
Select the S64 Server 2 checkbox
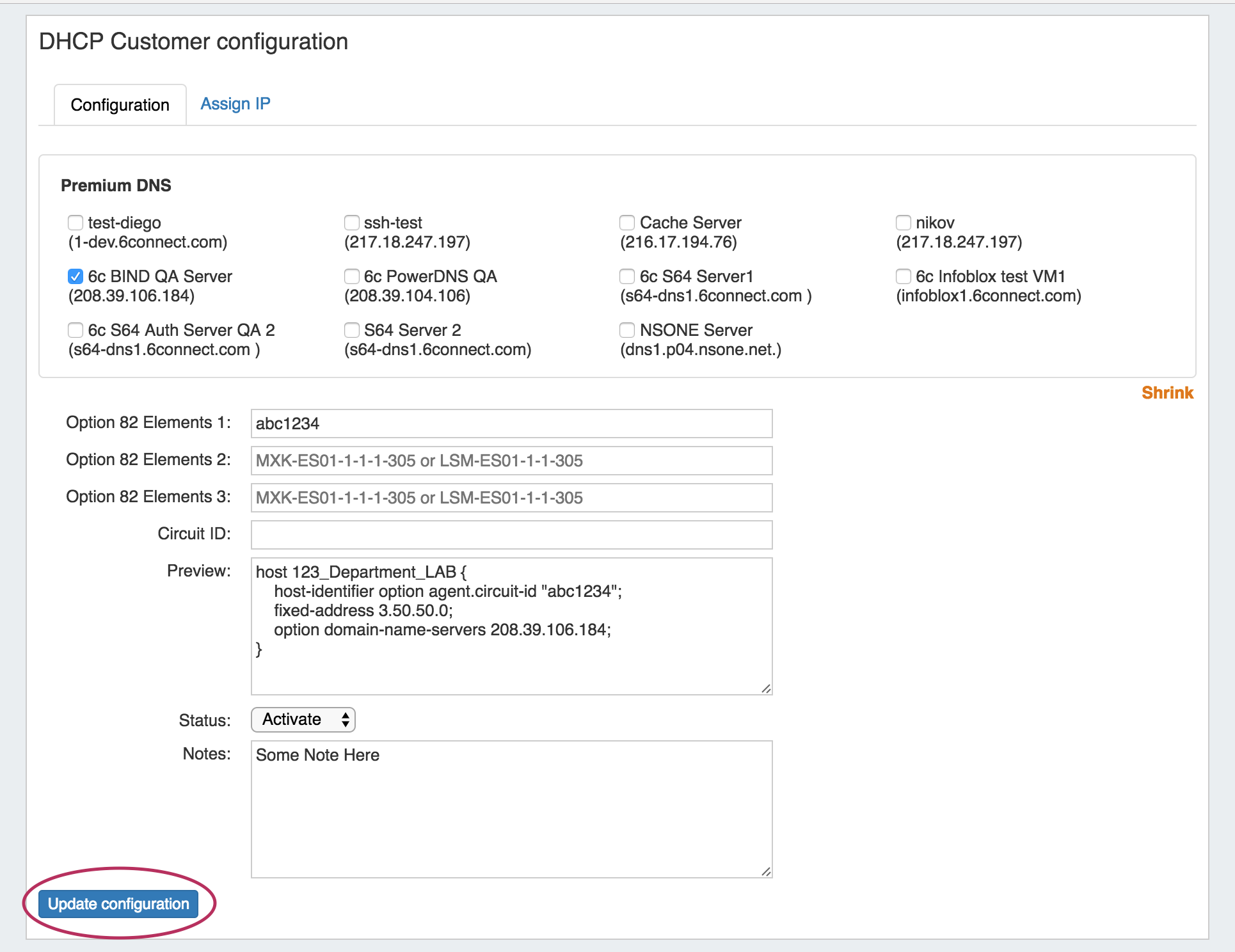click(351, 330)
